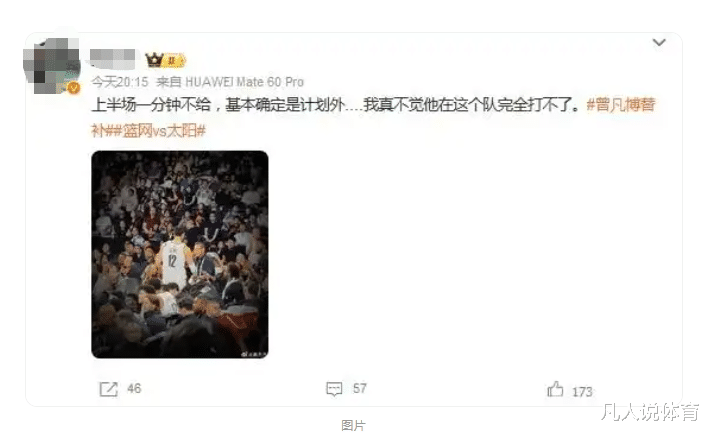Open the attached basketball arena photo

180,254
